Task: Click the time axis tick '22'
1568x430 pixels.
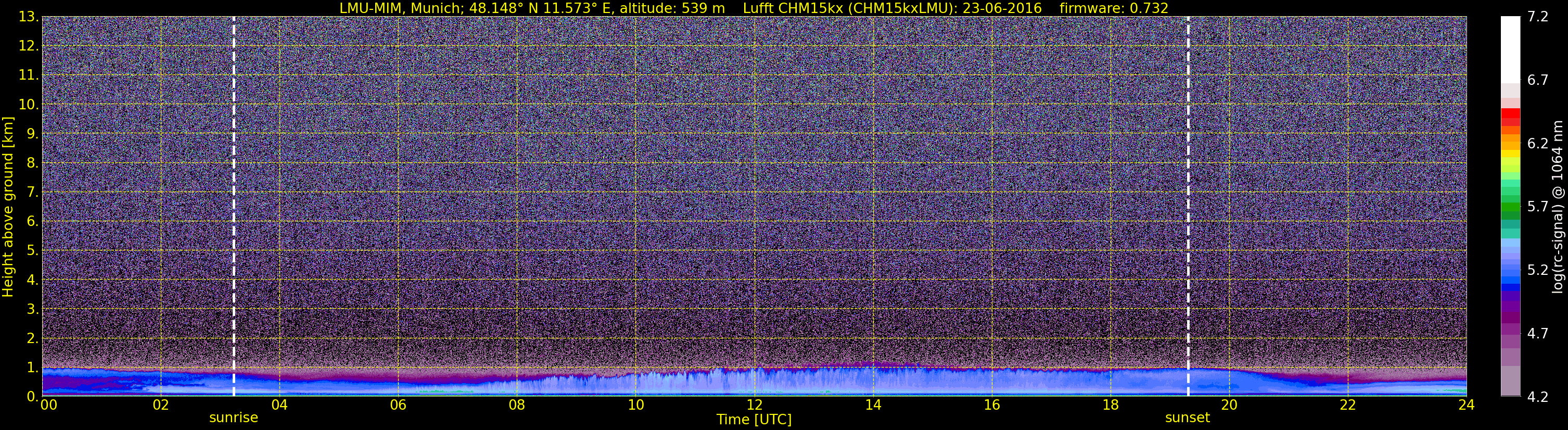Action: click(x=1348, y=405)
